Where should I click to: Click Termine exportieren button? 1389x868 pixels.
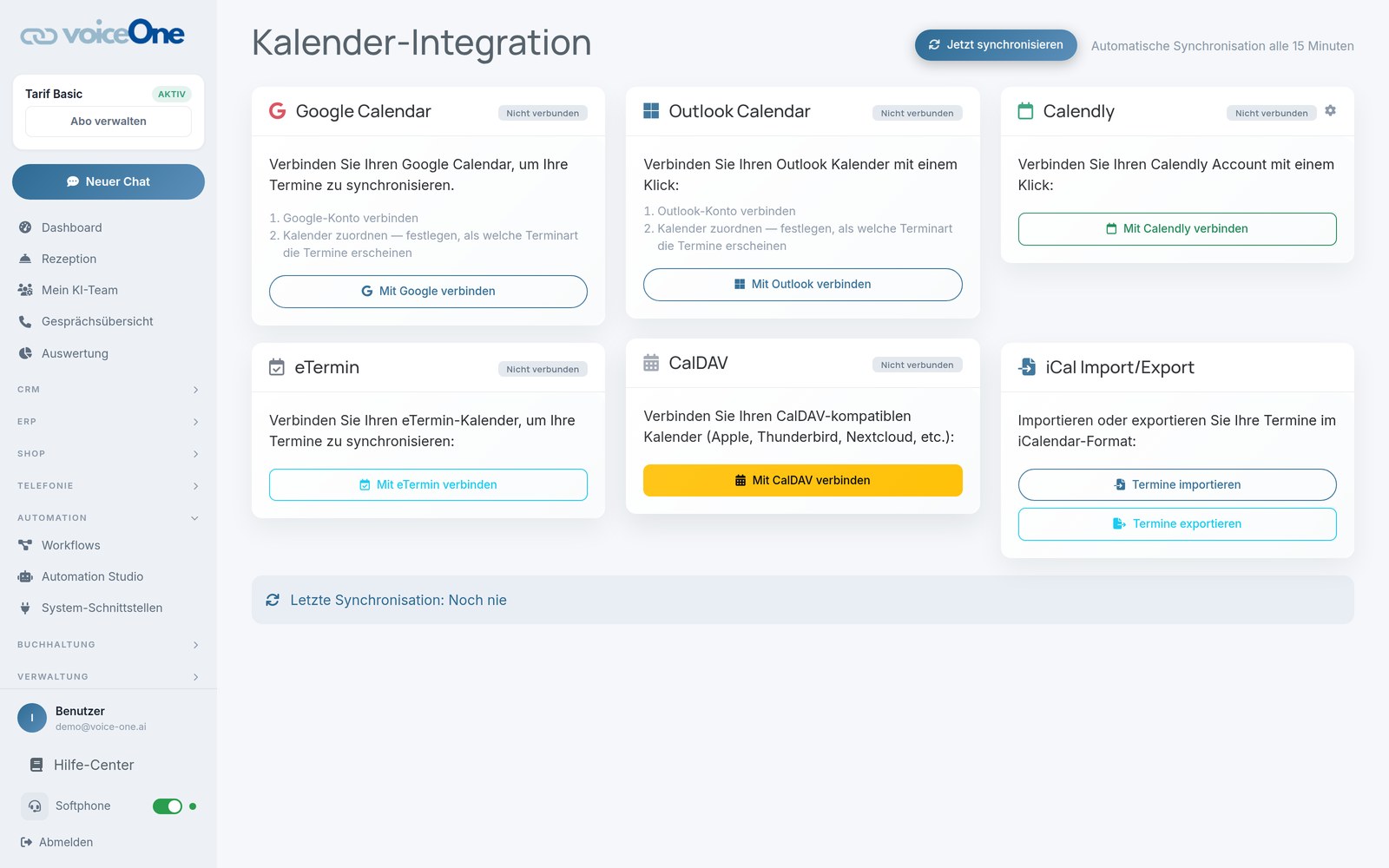[1177, 524]
